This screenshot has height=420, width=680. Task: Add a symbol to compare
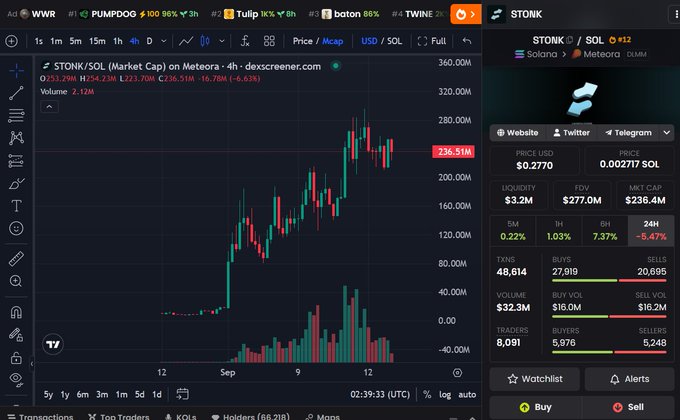coord(12,41)
